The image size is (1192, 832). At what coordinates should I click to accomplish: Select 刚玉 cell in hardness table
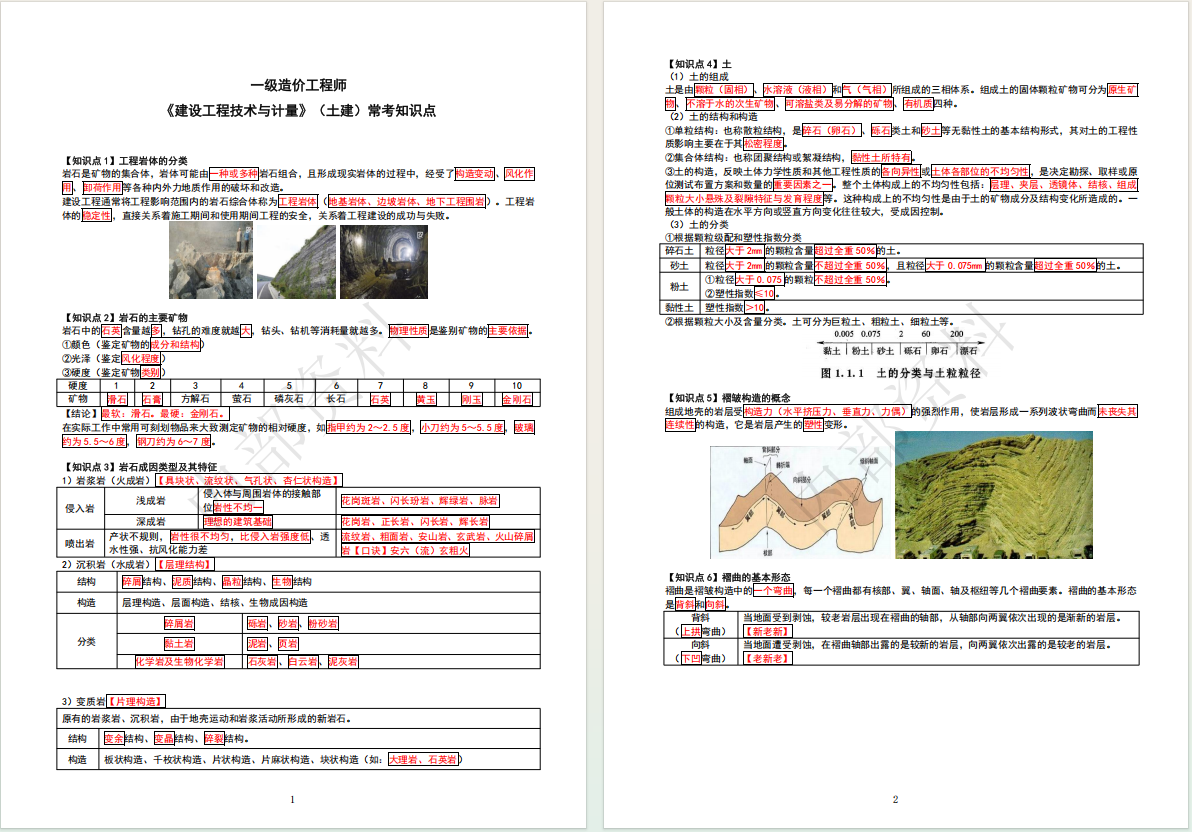click(471, 399)
